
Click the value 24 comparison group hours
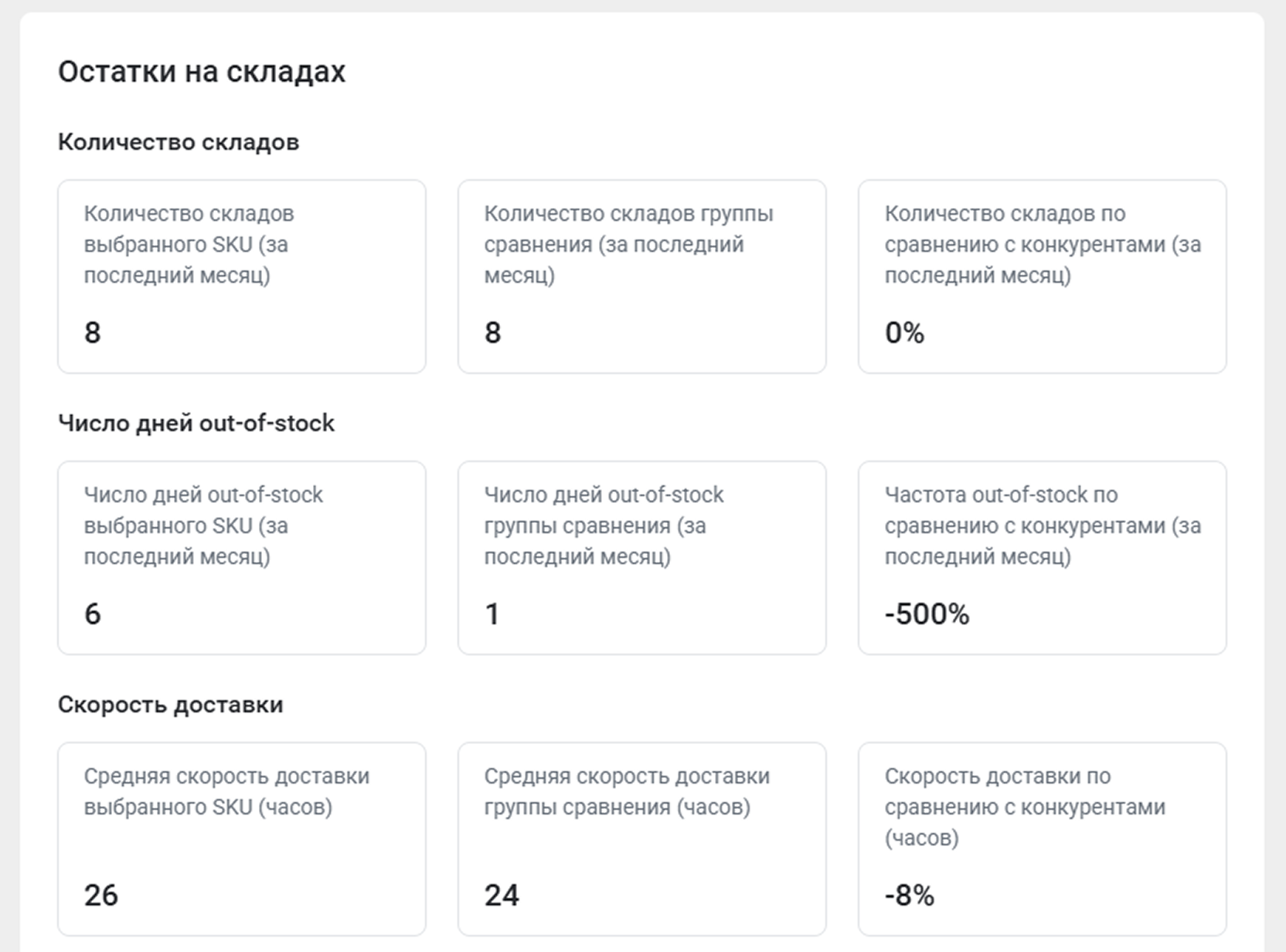(x=502, y=896)
